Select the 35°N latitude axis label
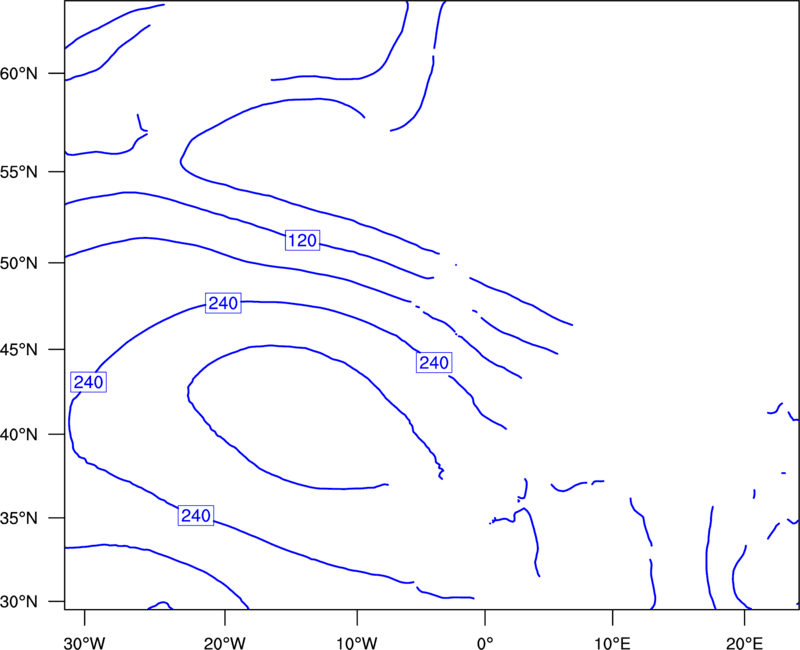This screenshot has width=800, height=650. pos(19,518)
